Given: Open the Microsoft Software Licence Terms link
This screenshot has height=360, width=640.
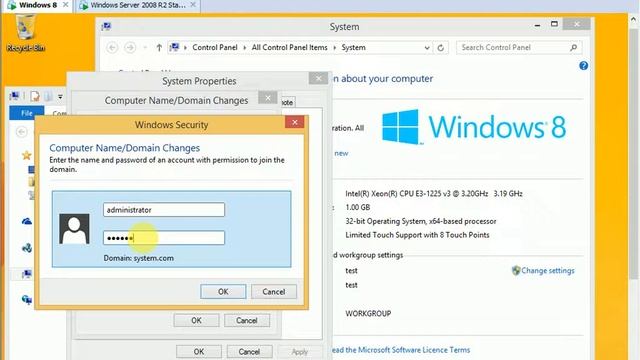Looking at the screenshot, I should pyautogui.click(x=400, y=350).
